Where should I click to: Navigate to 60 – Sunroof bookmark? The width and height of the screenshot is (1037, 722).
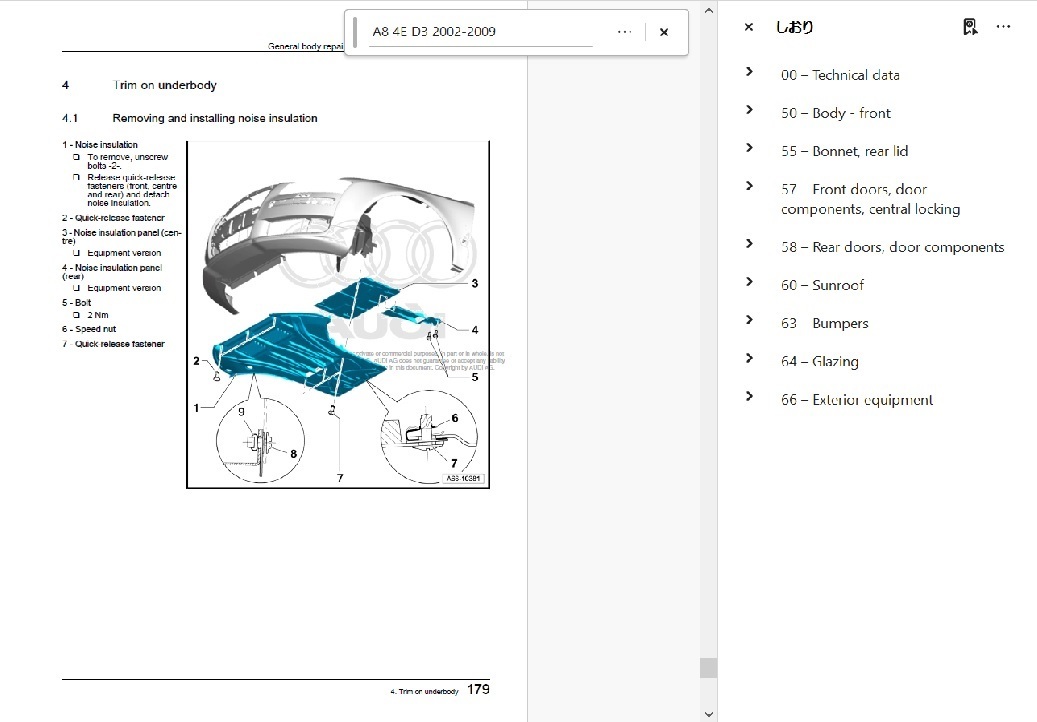click(x=822, y=286)
